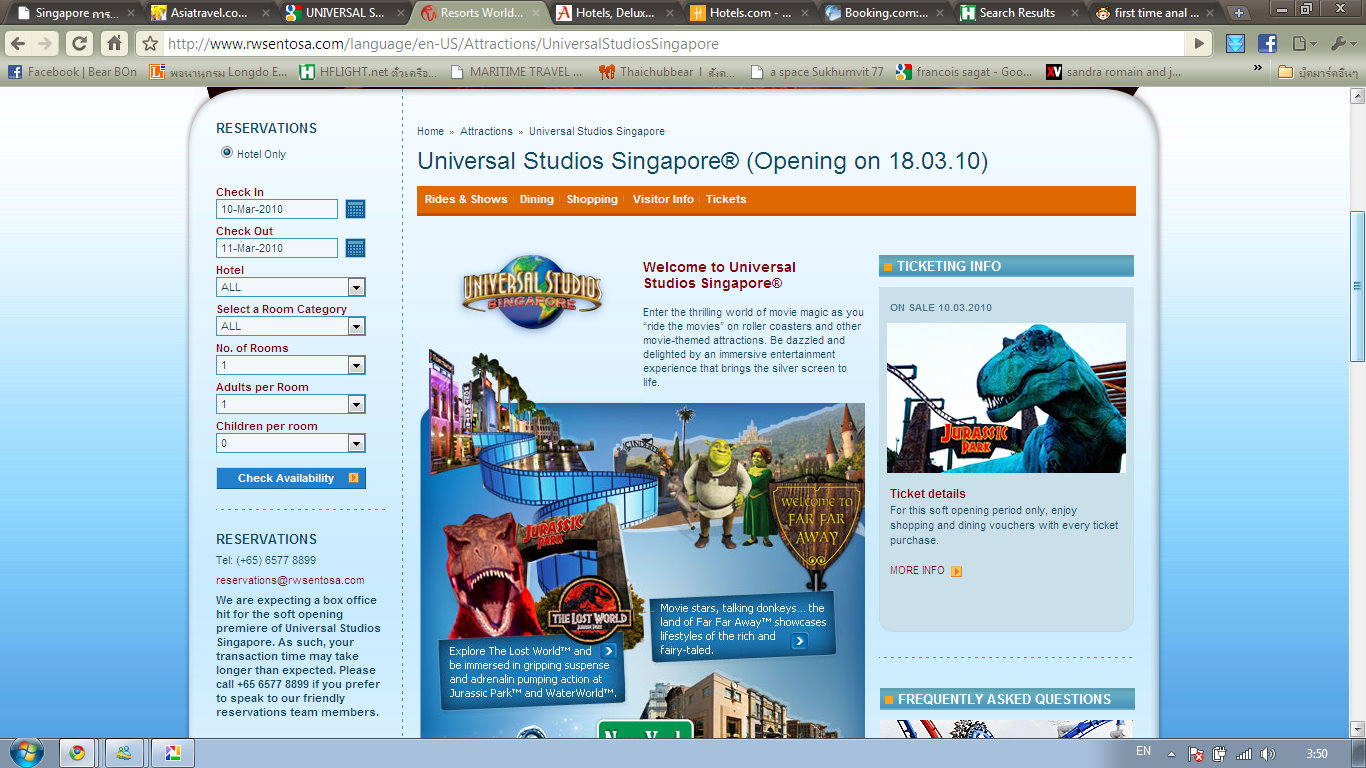Open the Check Out calendar icon
1366x768 pixels.
click(355, 248)
